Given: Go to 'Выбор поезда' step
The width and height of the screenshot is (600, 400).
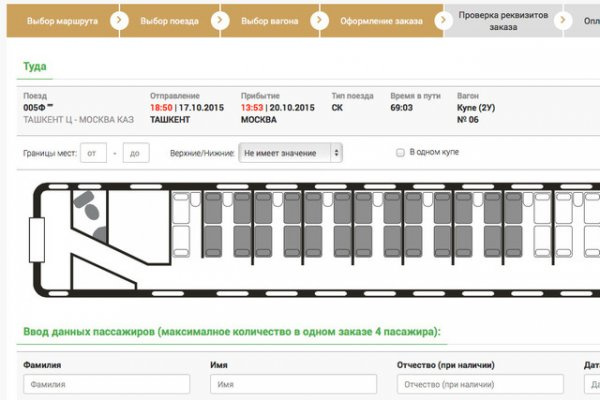Looking at the screenshot, I should tap(168, 20).
